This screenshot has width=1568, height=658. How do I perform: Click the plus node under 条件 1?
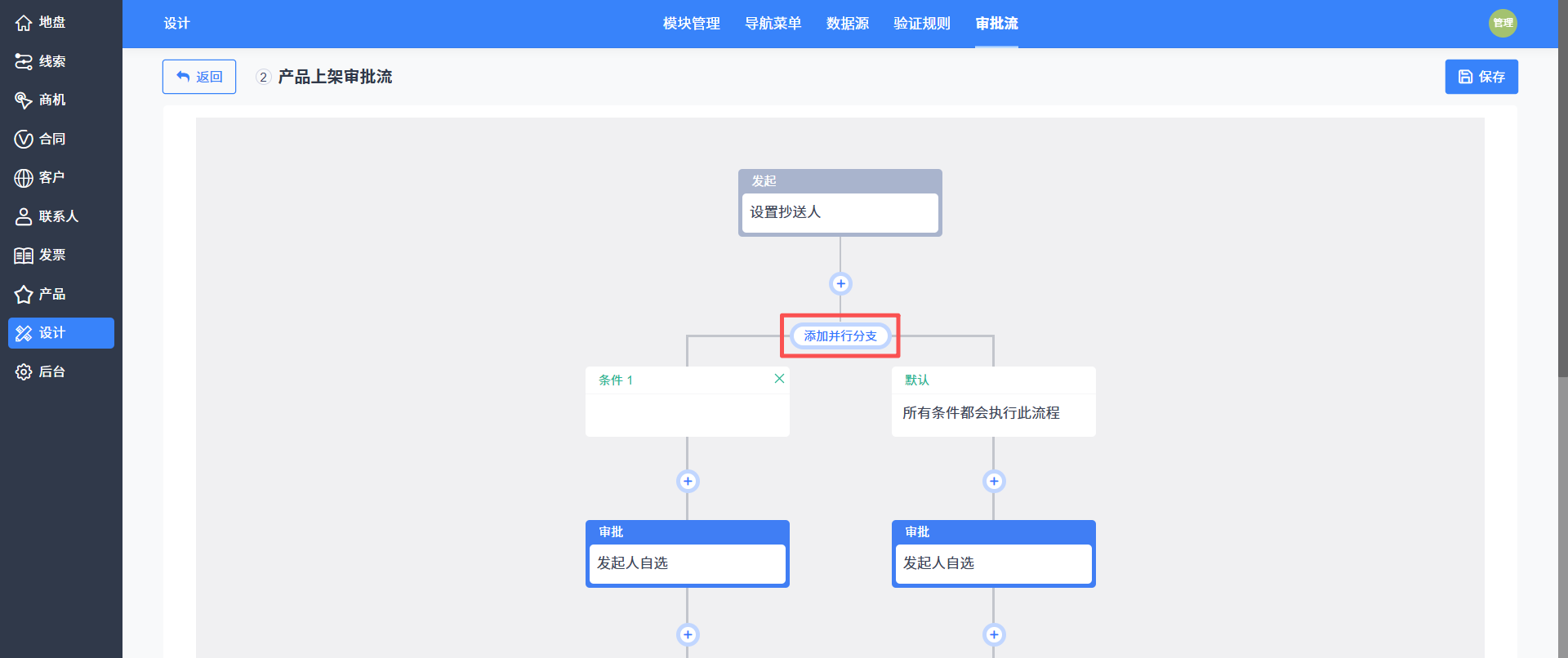(688, 481)
